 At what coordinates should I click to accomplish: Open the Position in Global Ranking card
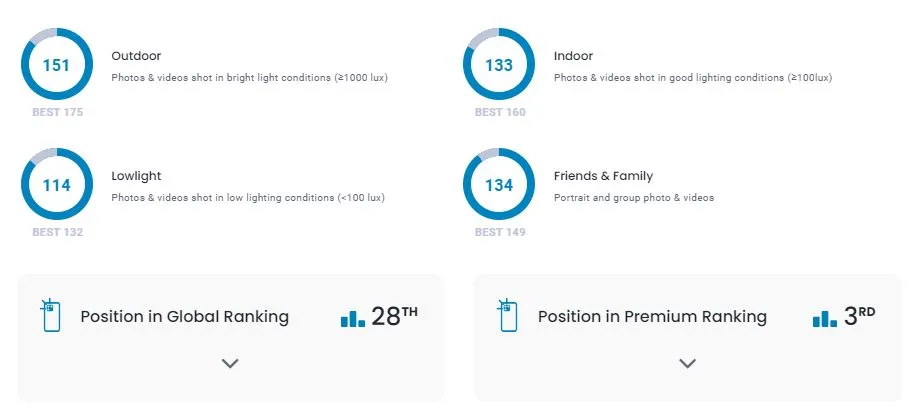231,338
